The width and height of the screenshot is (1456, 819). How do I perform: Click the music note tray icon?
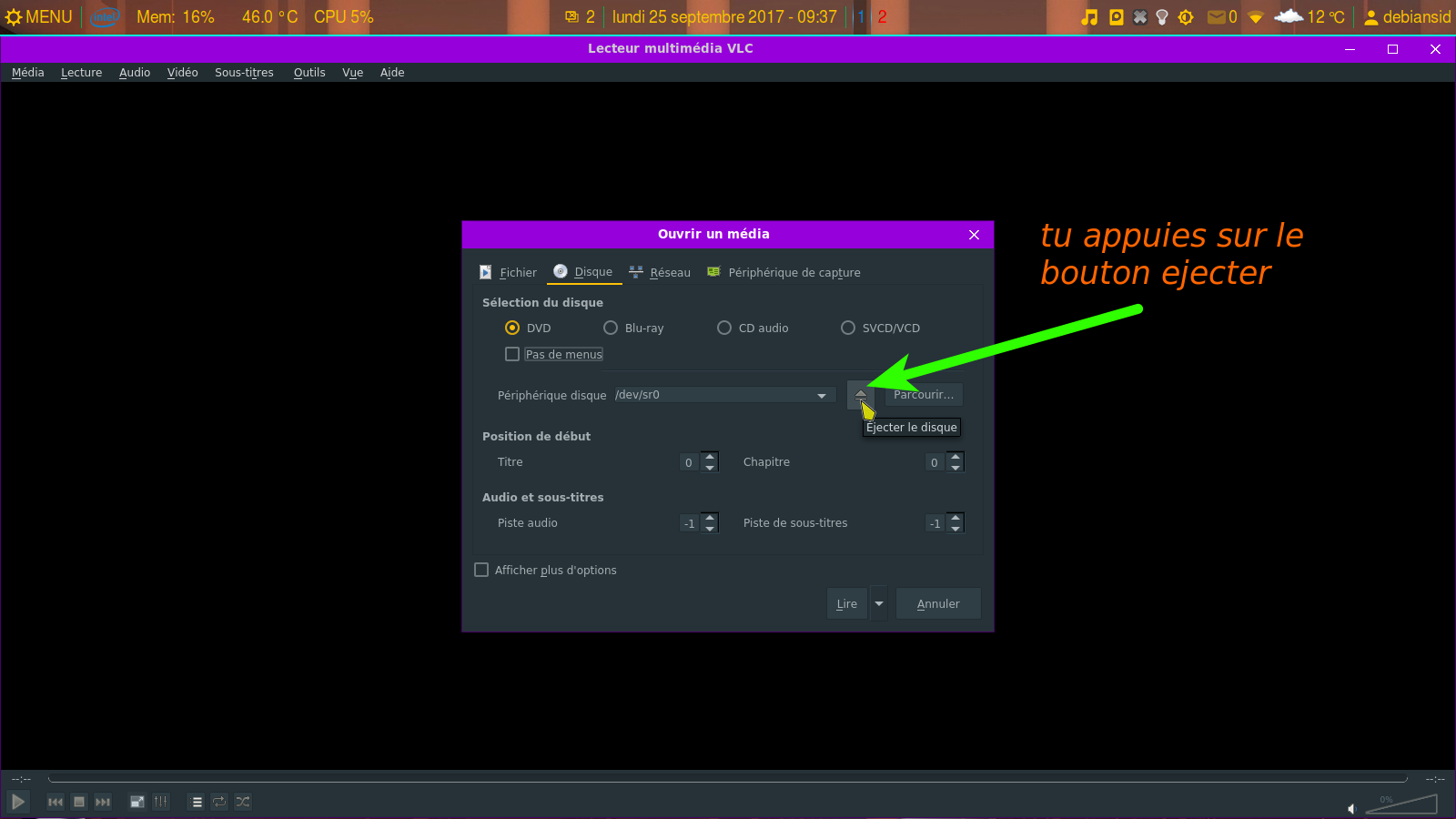click(1089, 17)
